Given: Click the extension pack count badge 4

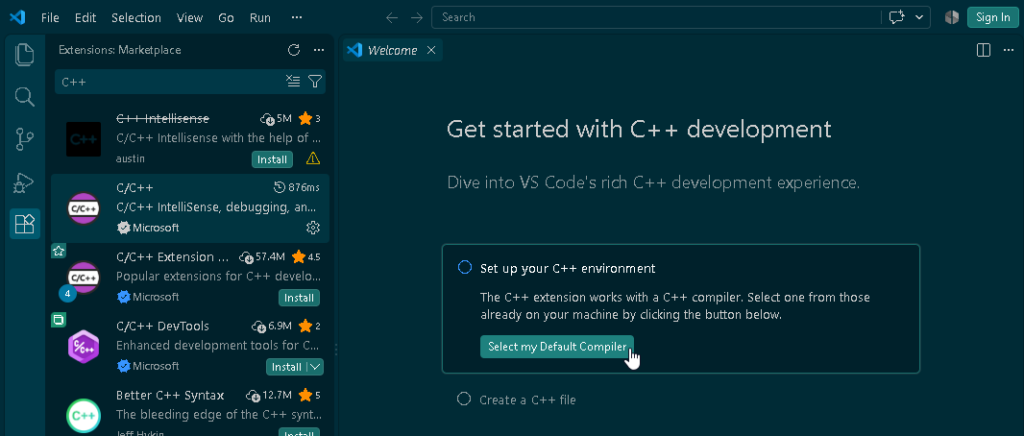Looking at the screenshot, I should [x=67, y=294].
